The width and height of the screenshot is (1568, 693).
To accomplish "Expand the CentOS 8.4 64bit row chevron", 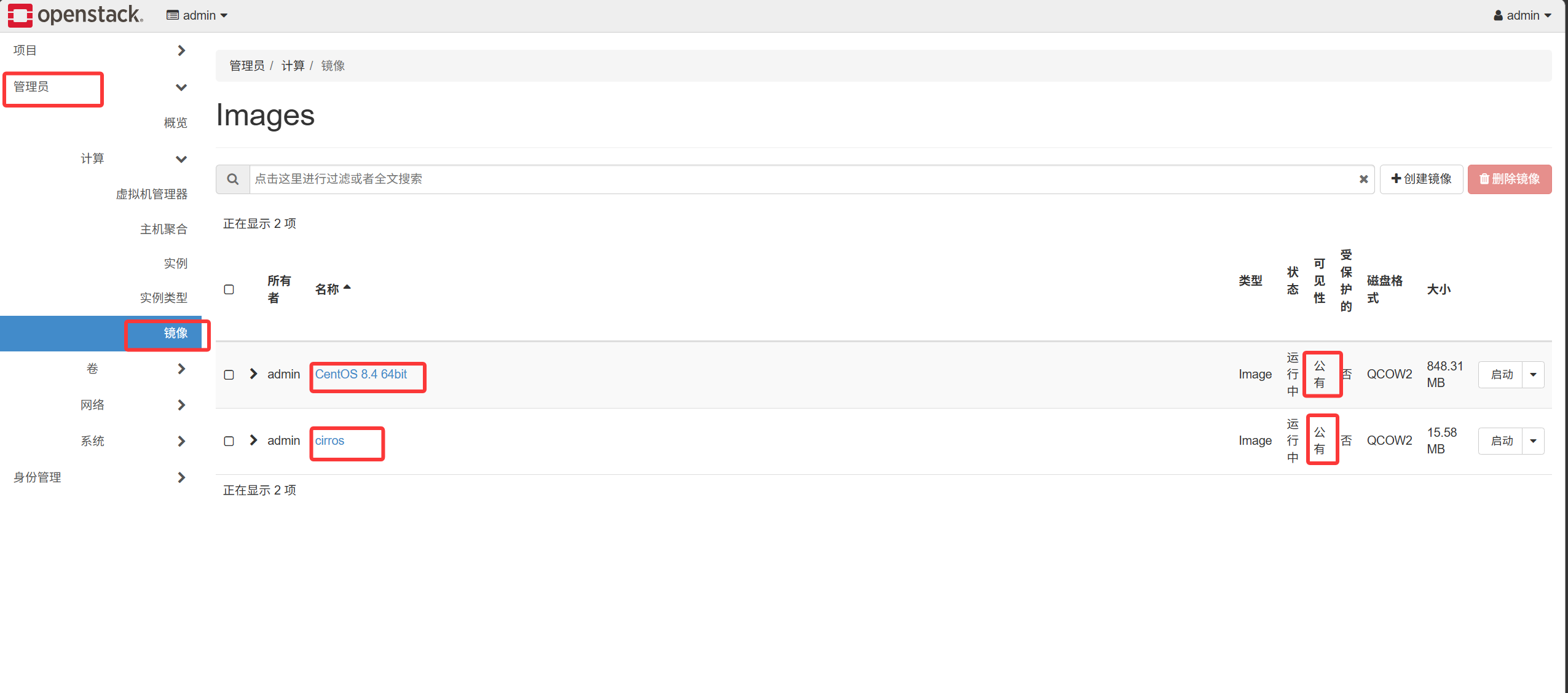I will (253, 374).
